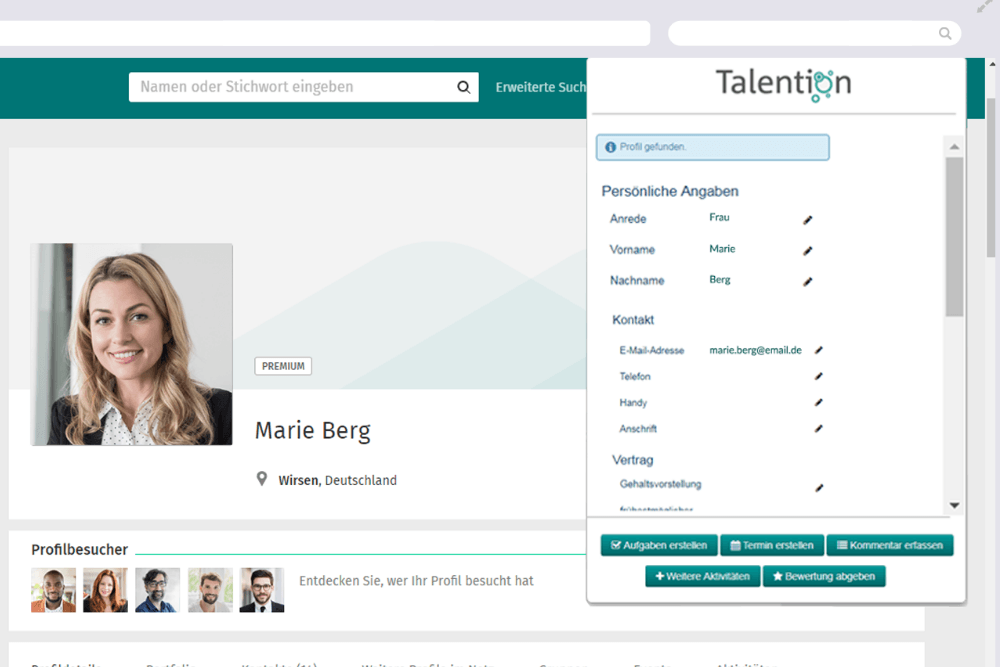Screen dimensions: 1000x667
Task: Open first profile visitor thumbnail
Action: 54,590
